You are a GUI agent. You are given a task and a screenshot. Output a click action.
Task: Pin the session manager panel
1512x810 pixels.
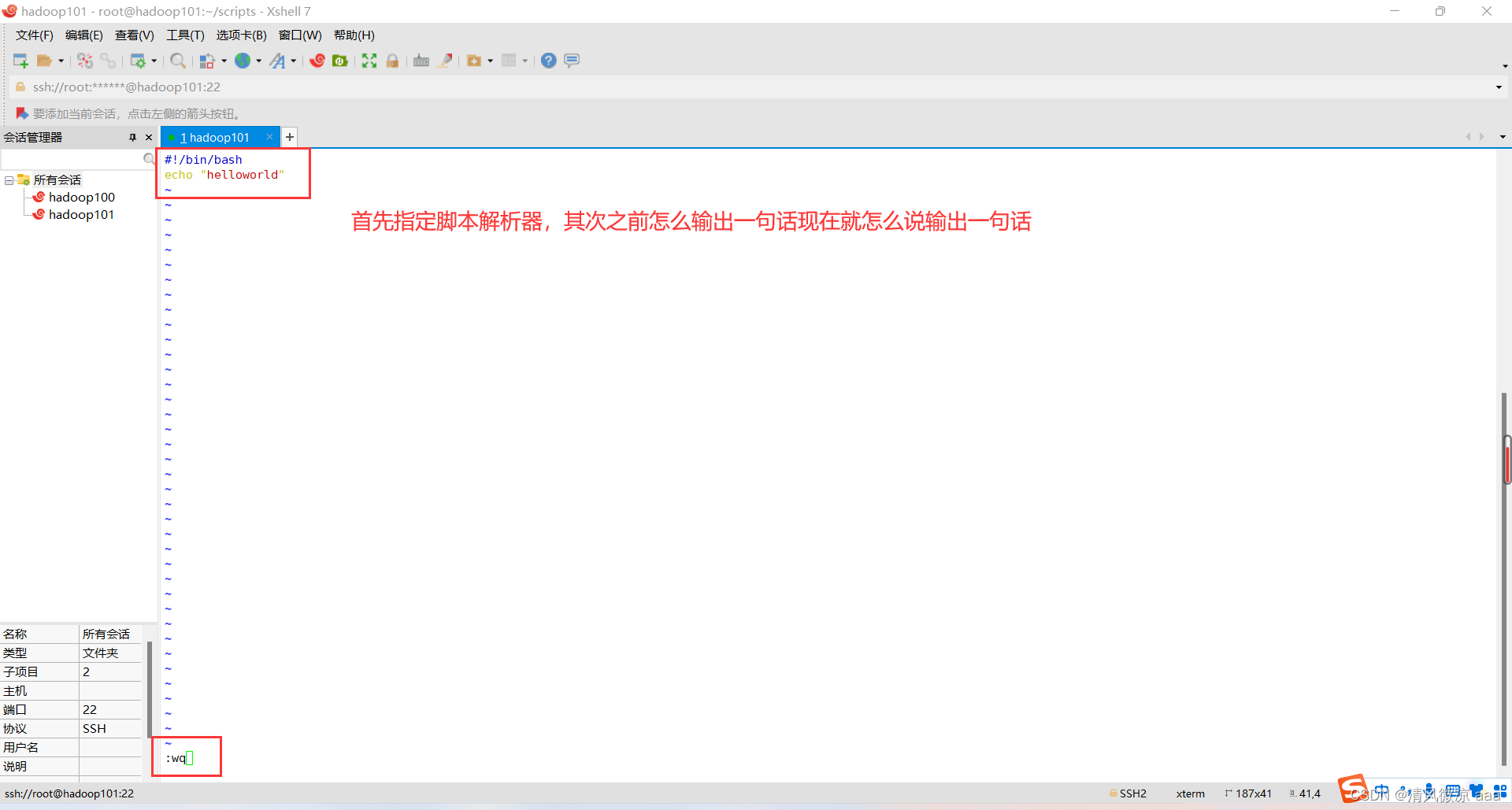click(x=132, y=137)
